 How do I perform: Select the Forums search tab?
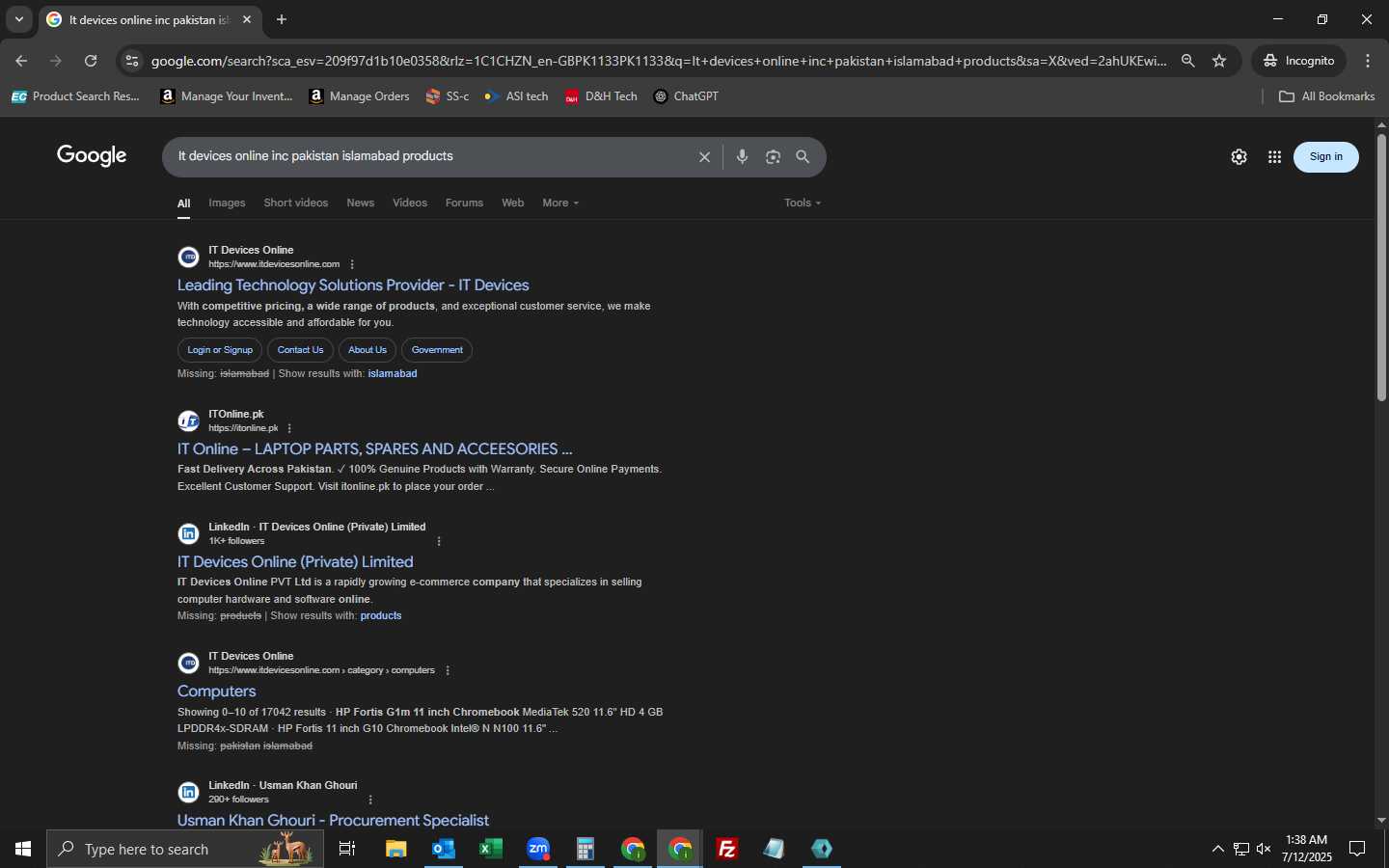click(x=464, y=203)
